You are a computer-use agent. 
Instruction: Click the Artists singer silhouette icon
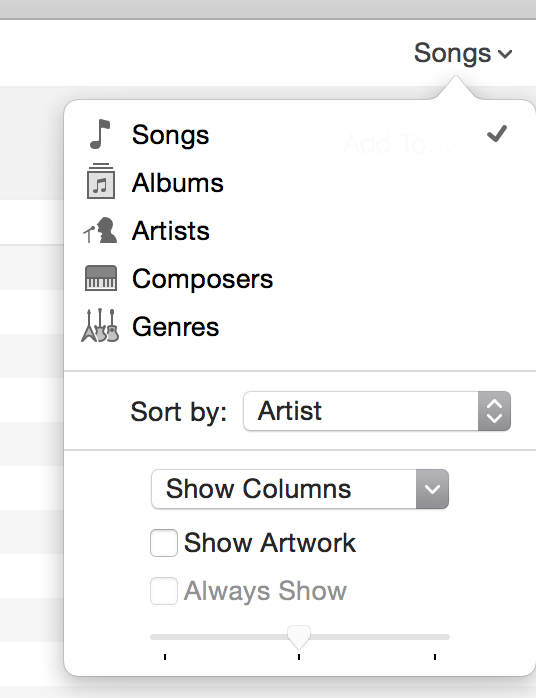tap(101, 230)
